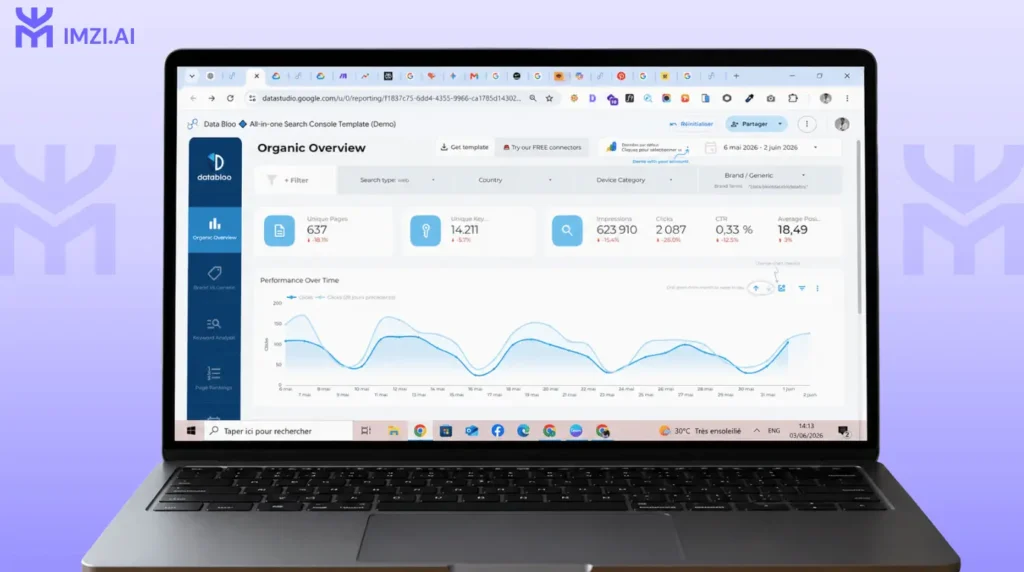This screenshot has width=1024, height=572.
Task: Open the notification center icon
Action: click(x=843, y=431)
